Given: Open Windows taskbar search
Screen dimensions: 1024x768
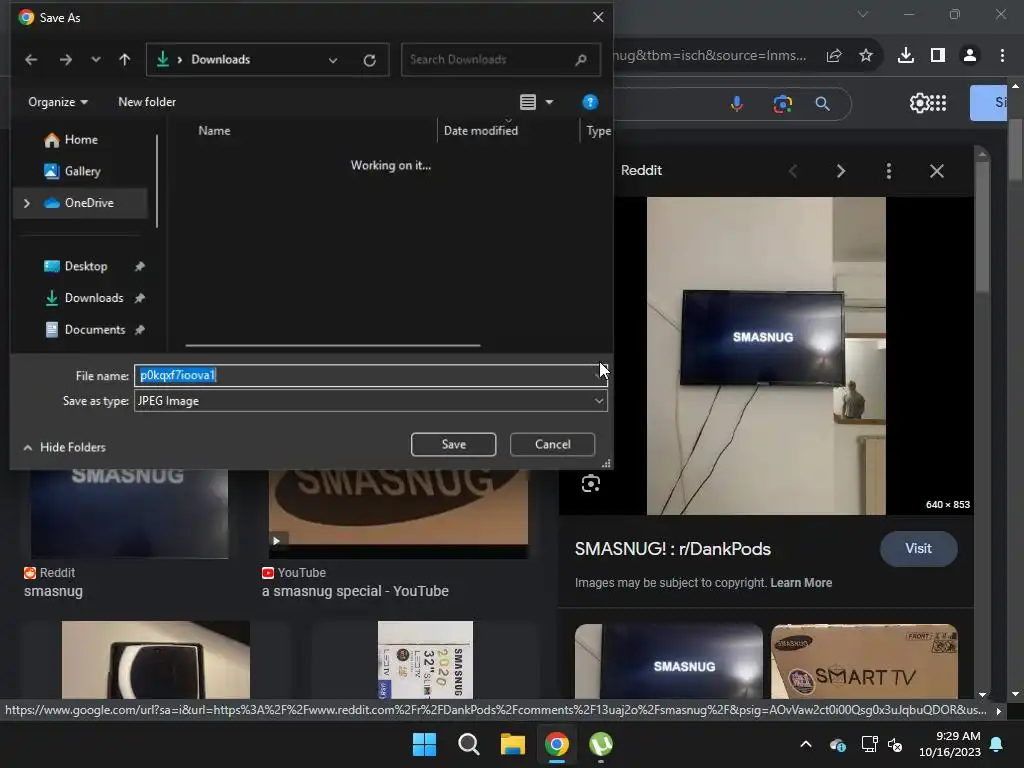Looking at the screenshot, I should tap(469, 744).
